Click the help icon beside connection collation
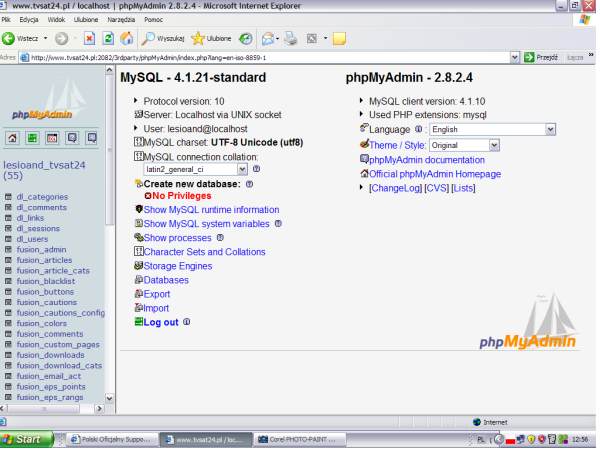The height and width of the screenshot is (450, 600). 256,168
